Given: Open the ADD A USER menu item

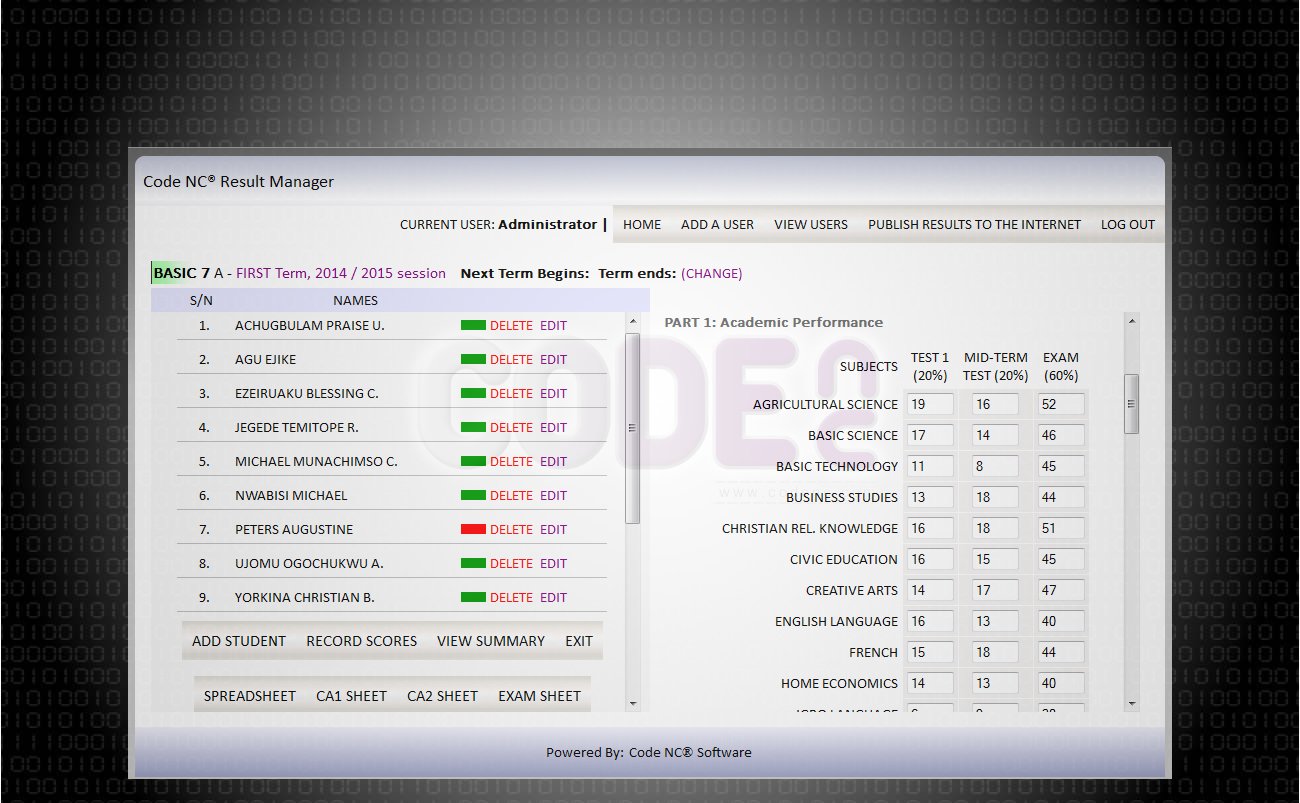Looking at the screenshot, I should point(717,224).
